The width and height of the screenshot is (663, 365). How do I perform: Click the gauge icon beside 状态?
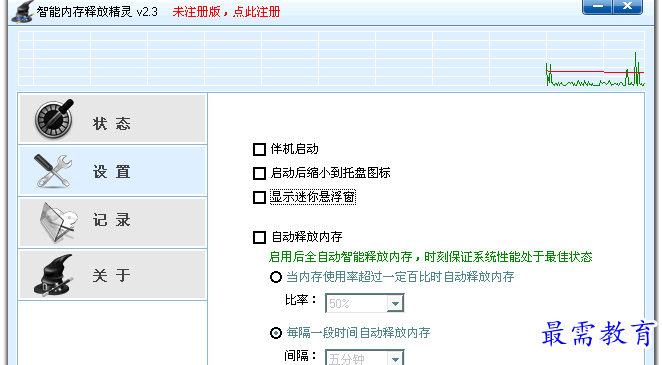click(54, 120)
